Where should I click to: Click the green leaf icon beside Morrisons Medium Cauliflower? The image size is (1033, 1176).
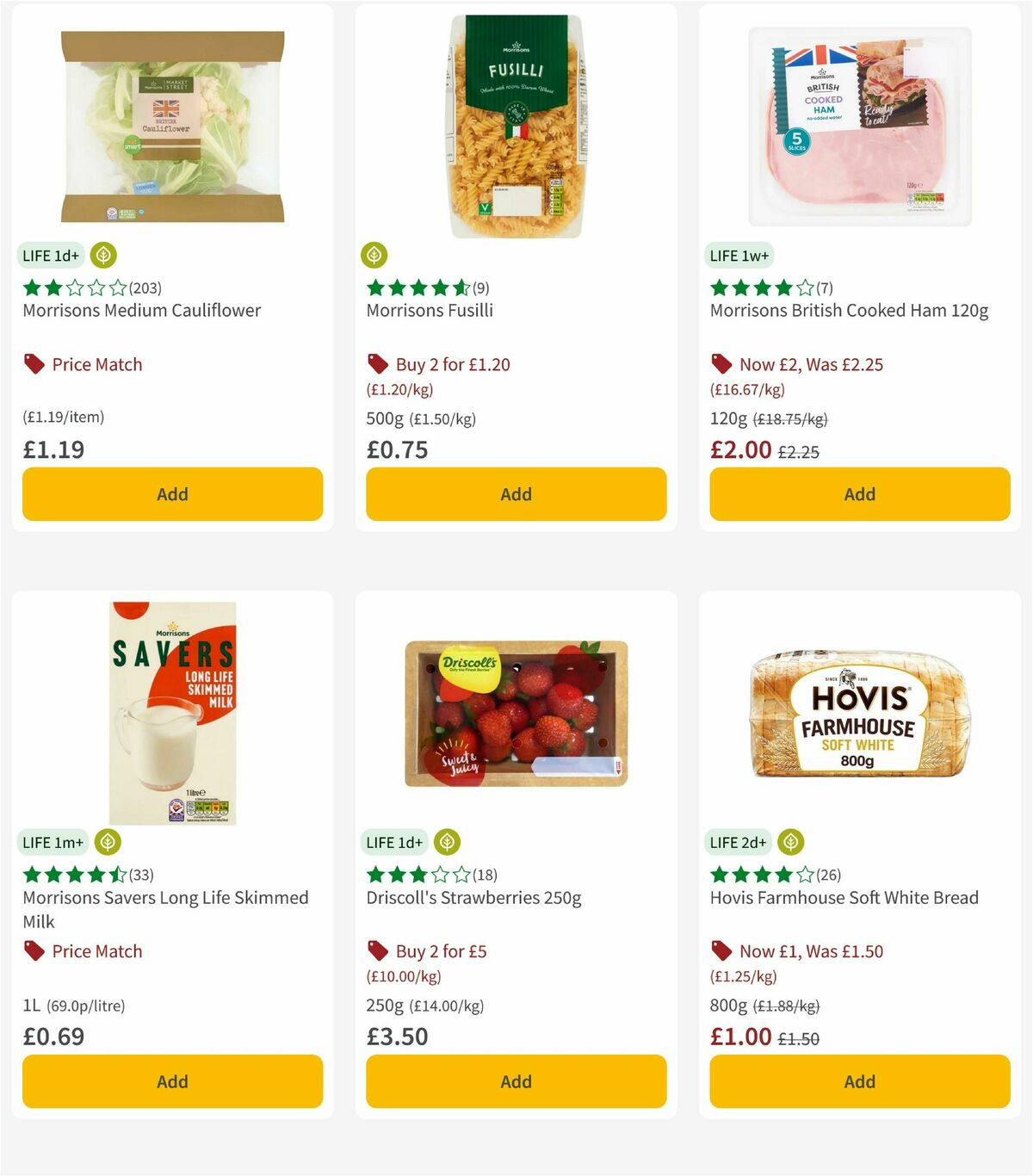[103, 256]
